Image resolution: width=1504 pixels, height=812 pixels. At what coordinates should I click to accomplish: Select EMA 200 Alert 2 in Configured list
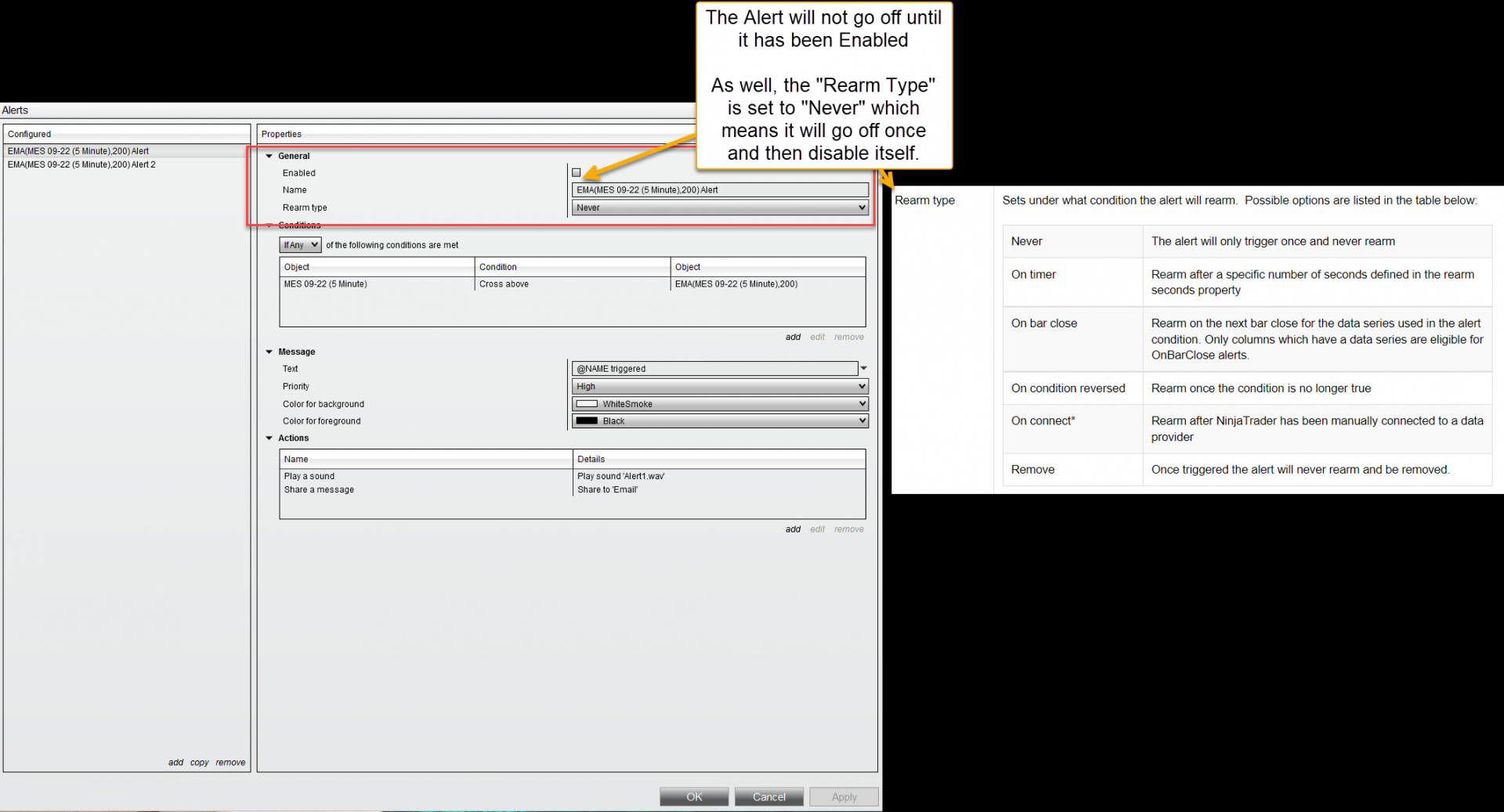127,164
